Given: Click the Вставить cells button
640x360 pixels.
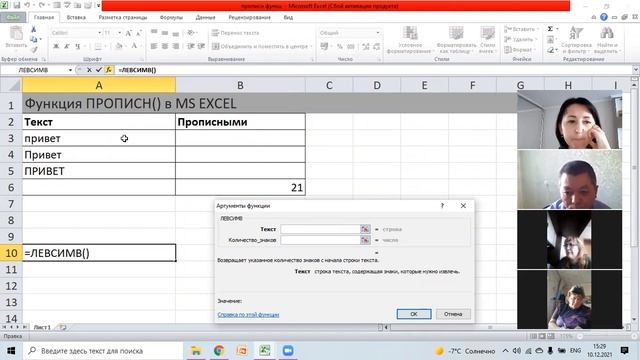Looking at the screenshot, I should [x=522, y=29].
